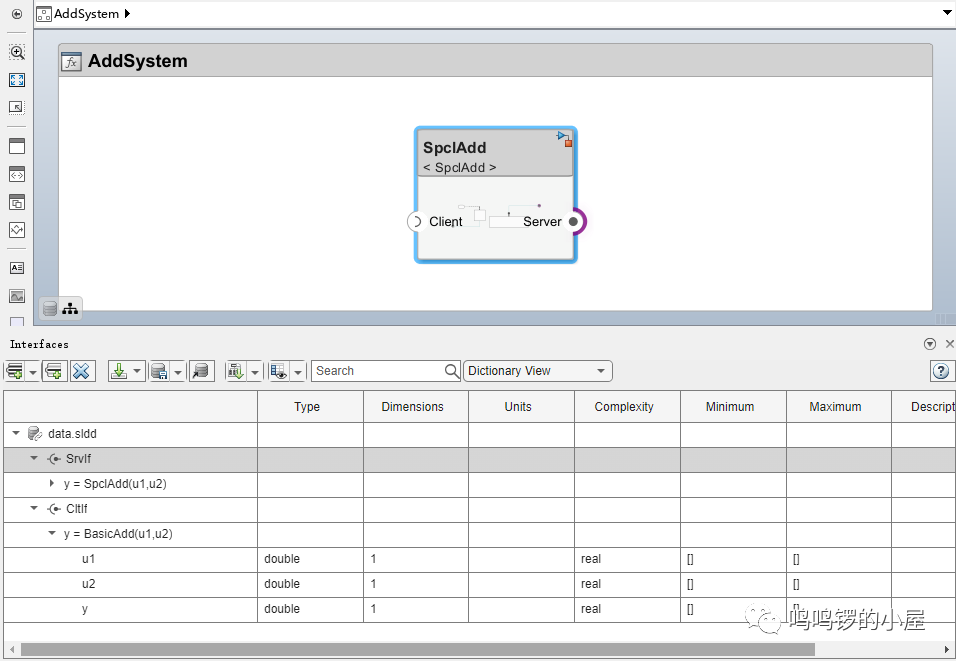Screen dimensions: 956x661
Task: Collapse data.sldd tree node
Action: [x=16, y=434]
